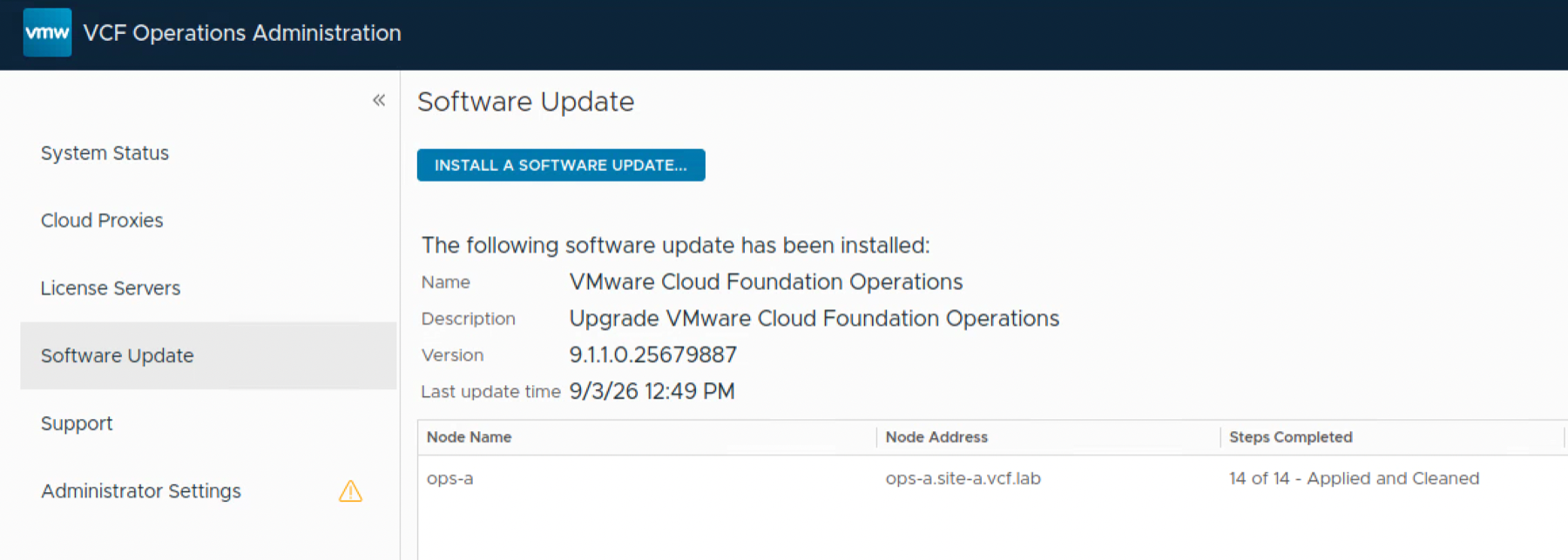
Task: Sort by Node Name column header
Action: point(469,437)
